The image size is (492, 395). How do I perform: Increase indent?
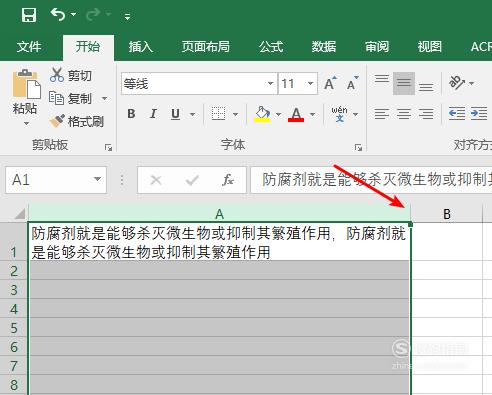click(479, 114)
